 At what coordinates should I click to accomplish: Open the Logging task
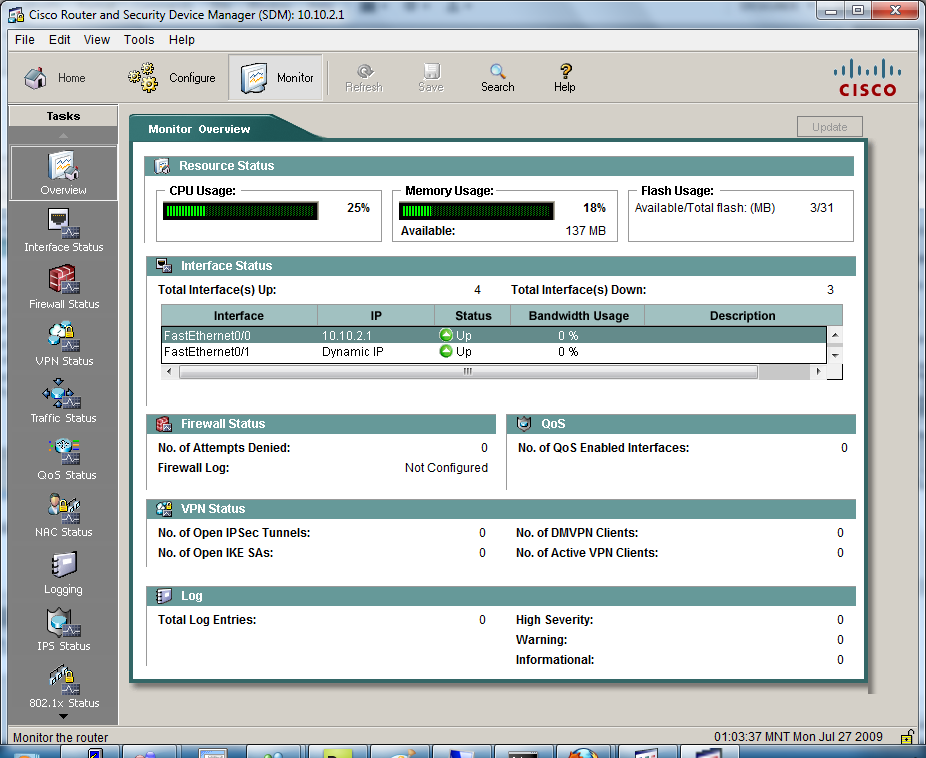coord(63,573)
